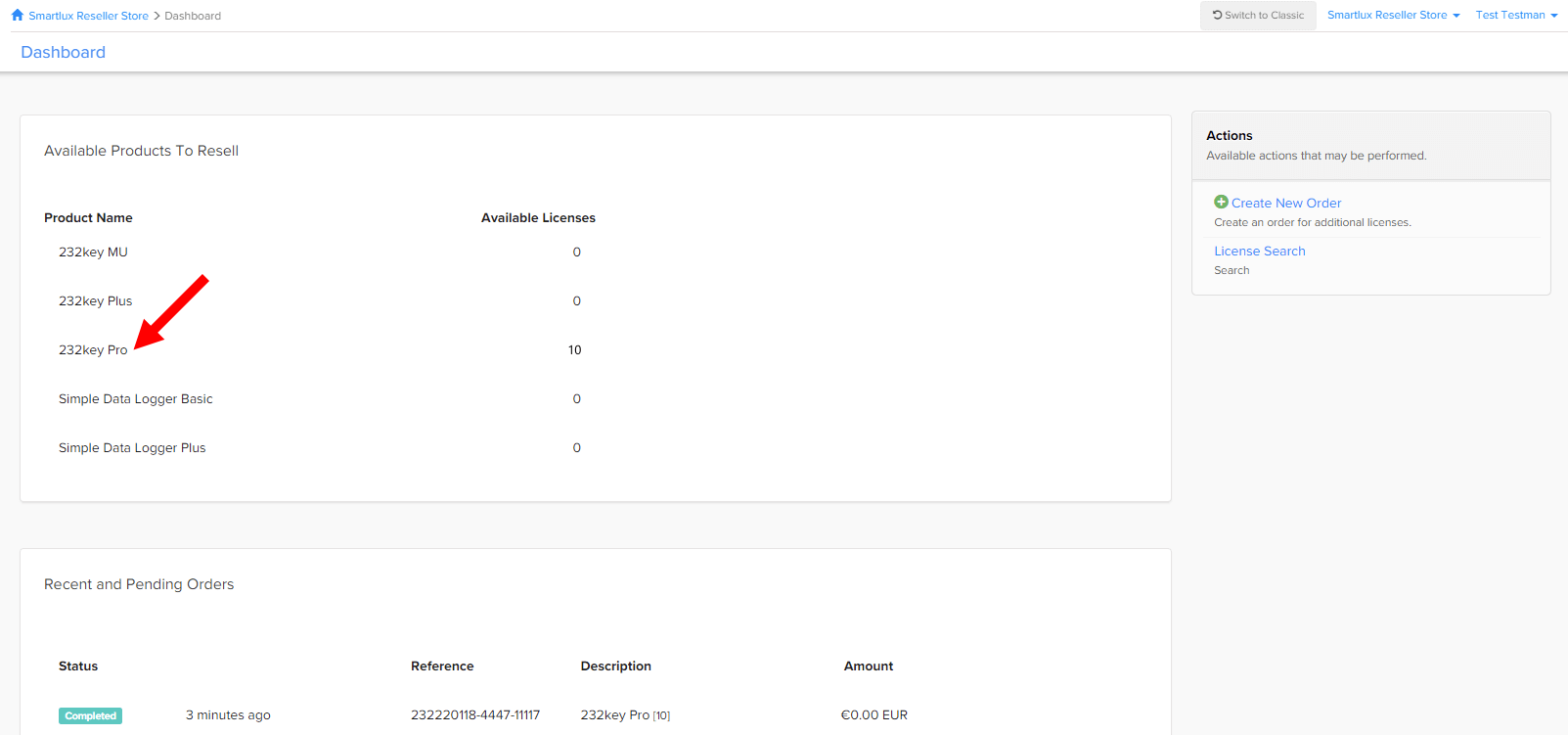Click the green plus icon beside Create New Order
The height and width of the screenshot is (735, 1568).
coord(1221,202)
